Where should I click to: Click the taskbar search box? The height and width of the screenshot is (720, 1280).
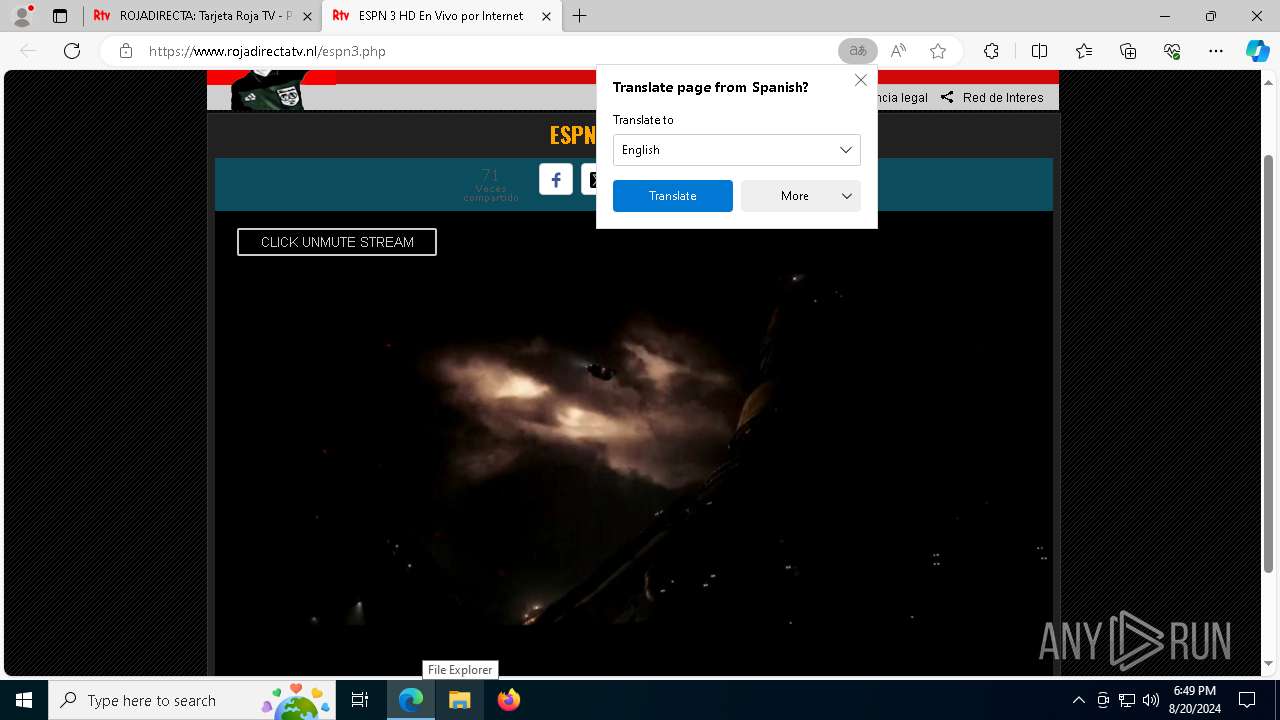tap(193, 700)
